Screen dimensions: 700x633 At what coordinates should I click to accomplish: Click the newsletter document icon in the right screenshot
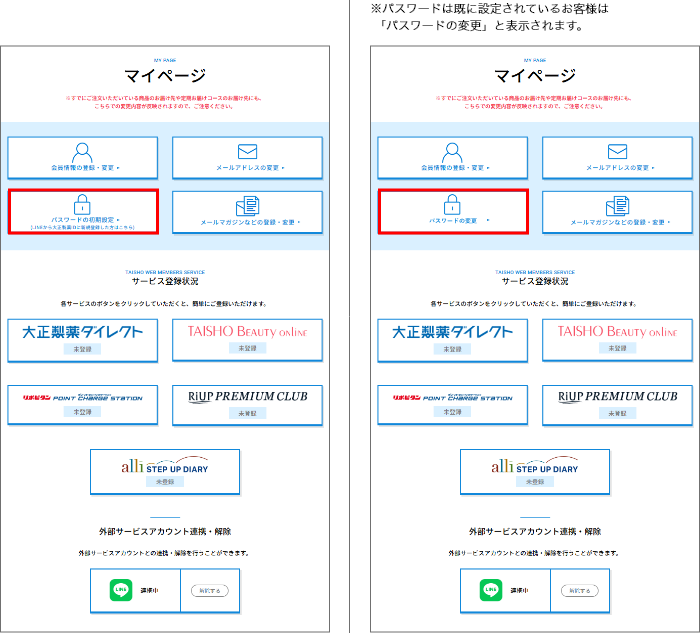click(617, 206)
